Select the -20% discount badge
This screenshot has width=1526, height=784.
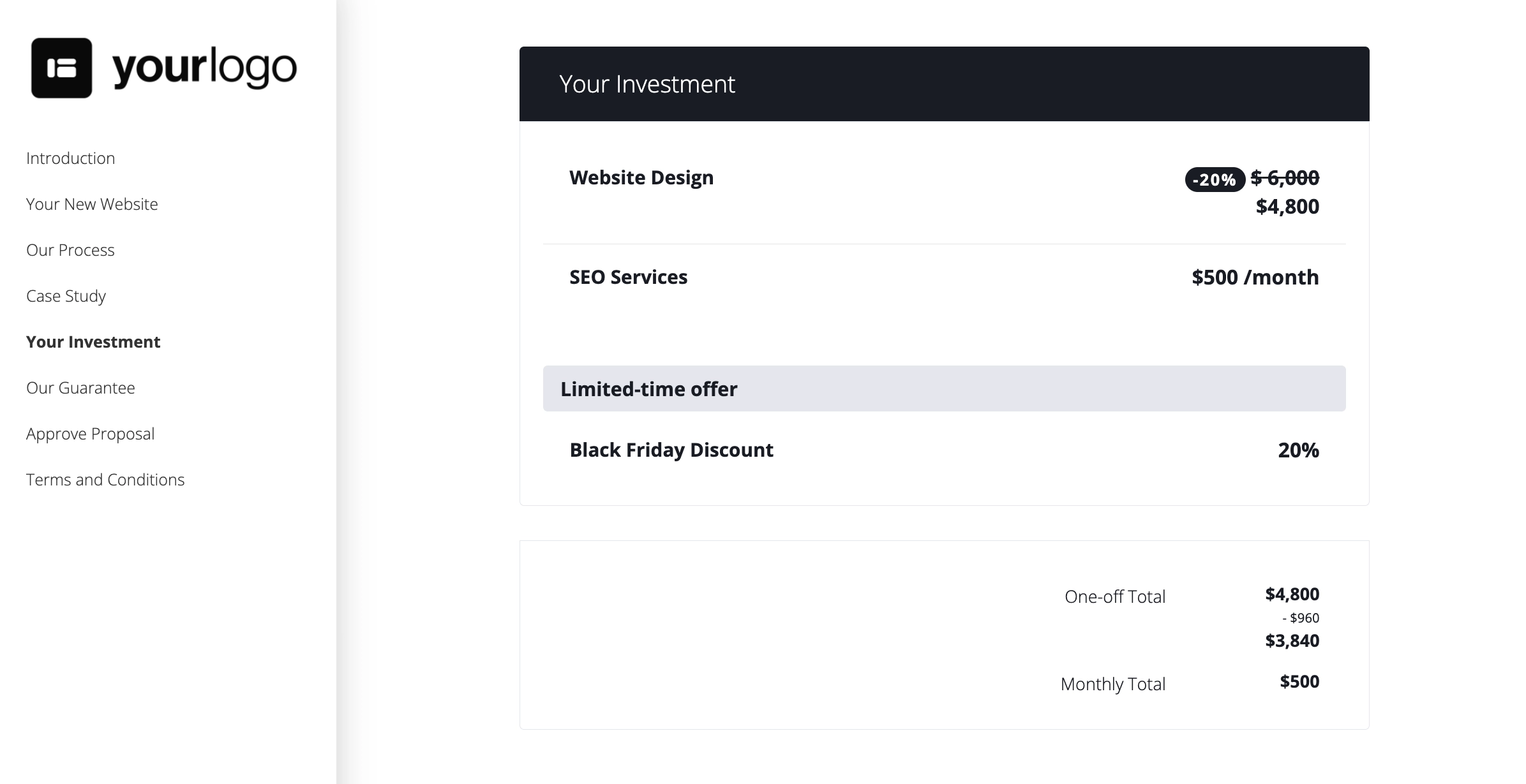pos(1213,180)
